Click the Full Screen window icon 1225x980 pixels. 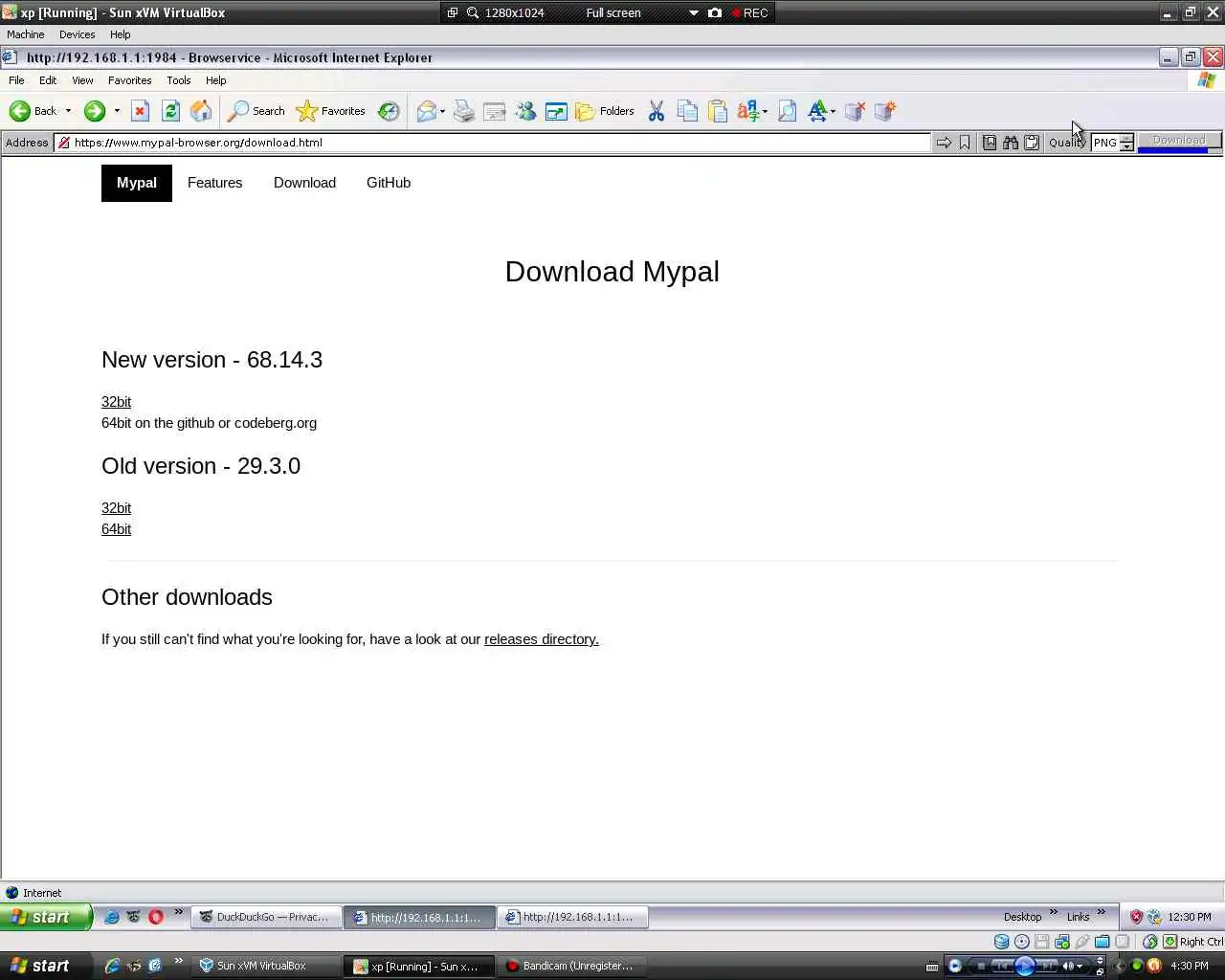click(x=556, y=111)
